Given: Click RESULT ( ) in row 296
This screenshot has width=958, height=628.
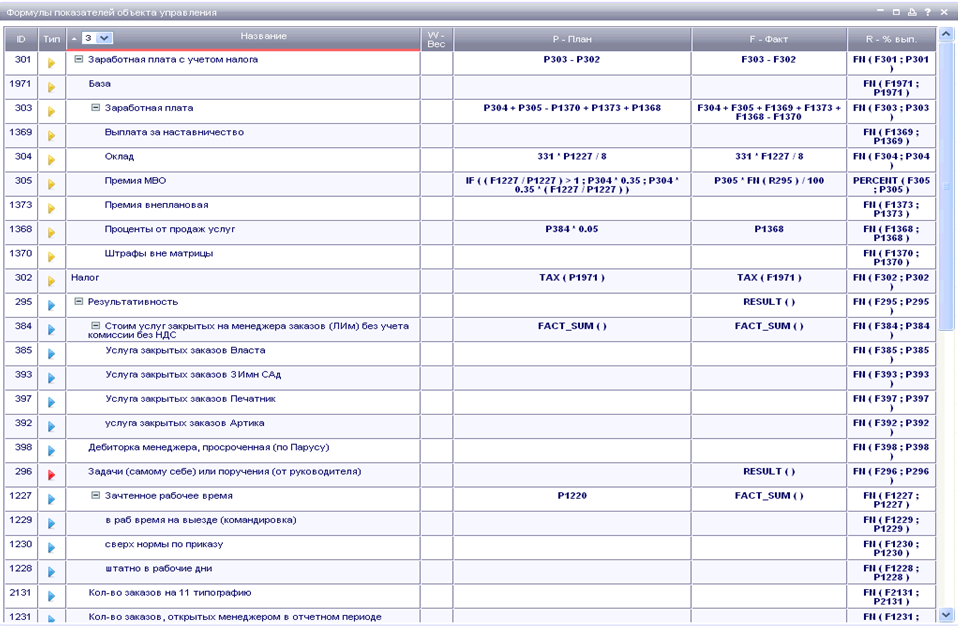Looking at the screenshot, I should pos(769,472).
